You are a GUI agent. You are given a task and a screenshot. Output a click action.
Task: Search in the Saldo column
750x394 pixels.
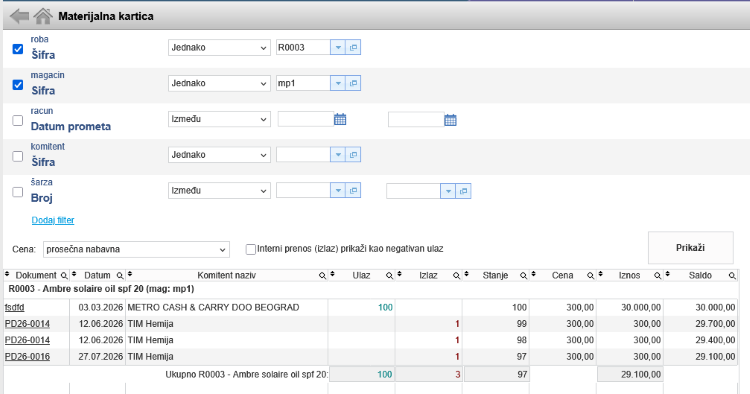732,276
